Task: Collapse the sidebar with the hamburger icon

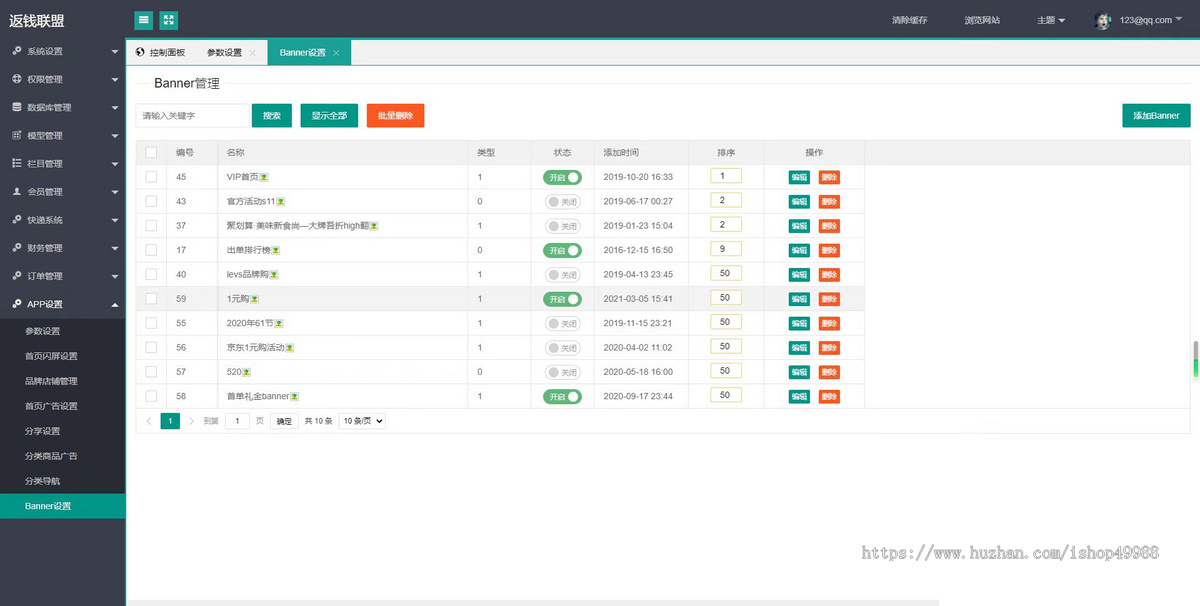Action: pyautogui.click(x=141, y=19)
